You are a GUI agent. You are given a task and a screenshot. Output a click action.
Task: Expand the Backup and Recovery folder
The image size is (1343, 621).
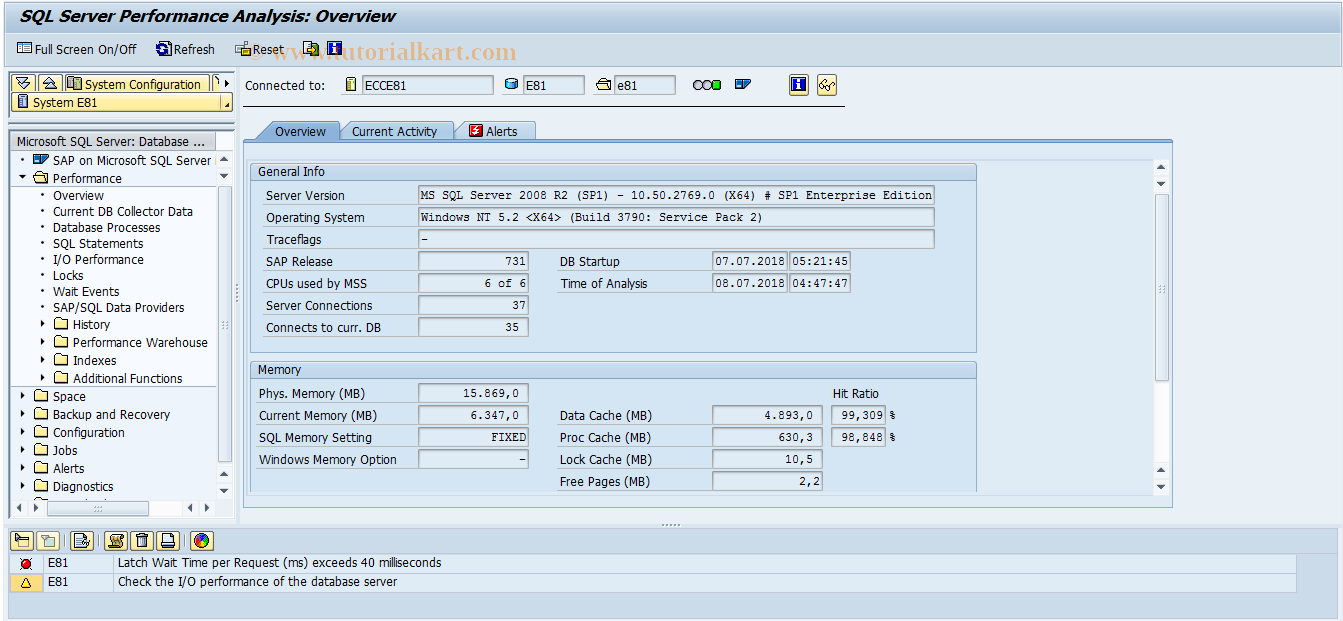[x=22, y=414]
